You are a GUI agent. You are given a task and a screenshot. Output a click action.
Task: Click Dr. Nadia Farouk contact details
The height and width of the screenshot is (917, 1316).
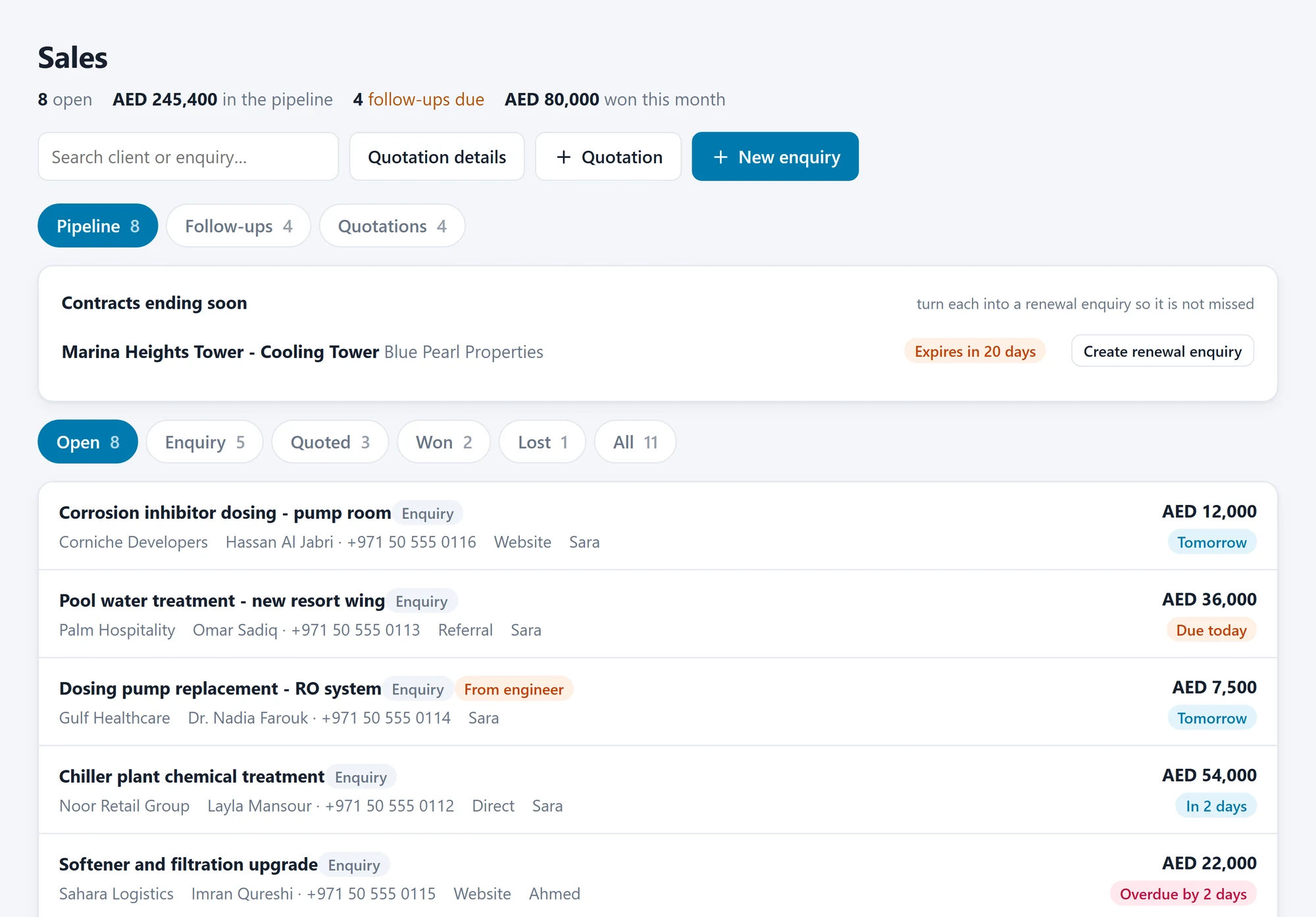(319, 718)
